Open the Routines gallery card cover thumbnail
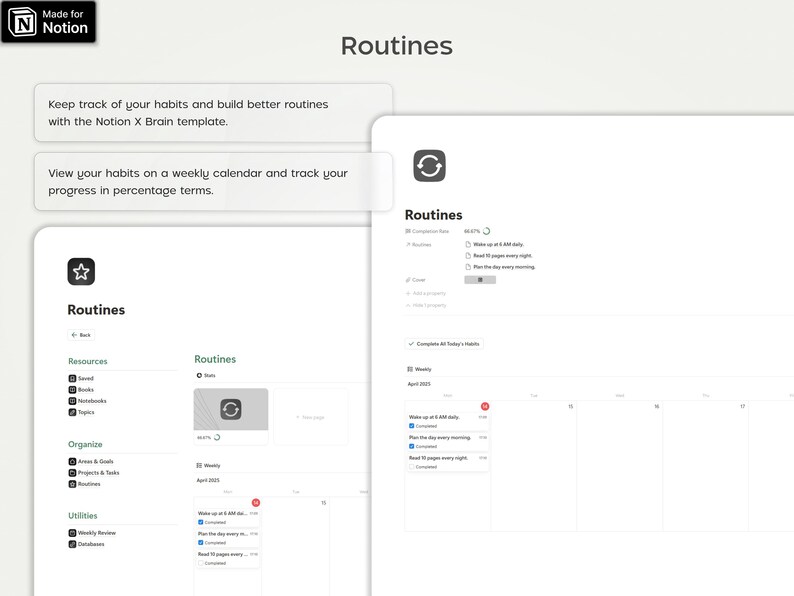Screen dimensions: 794x596 pyautogui.click(x=231, y=409)
